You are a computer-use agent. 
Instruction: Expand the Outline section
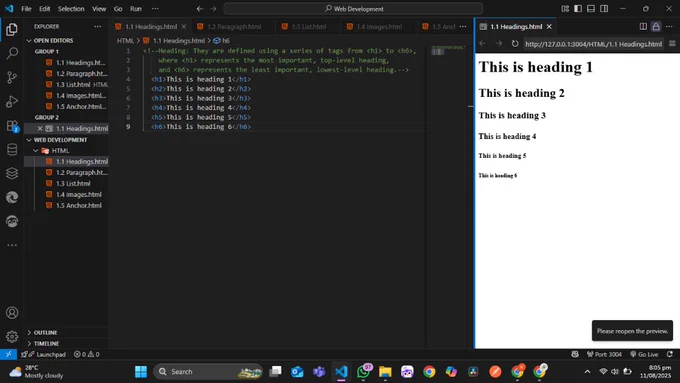(x=45, y=333)
